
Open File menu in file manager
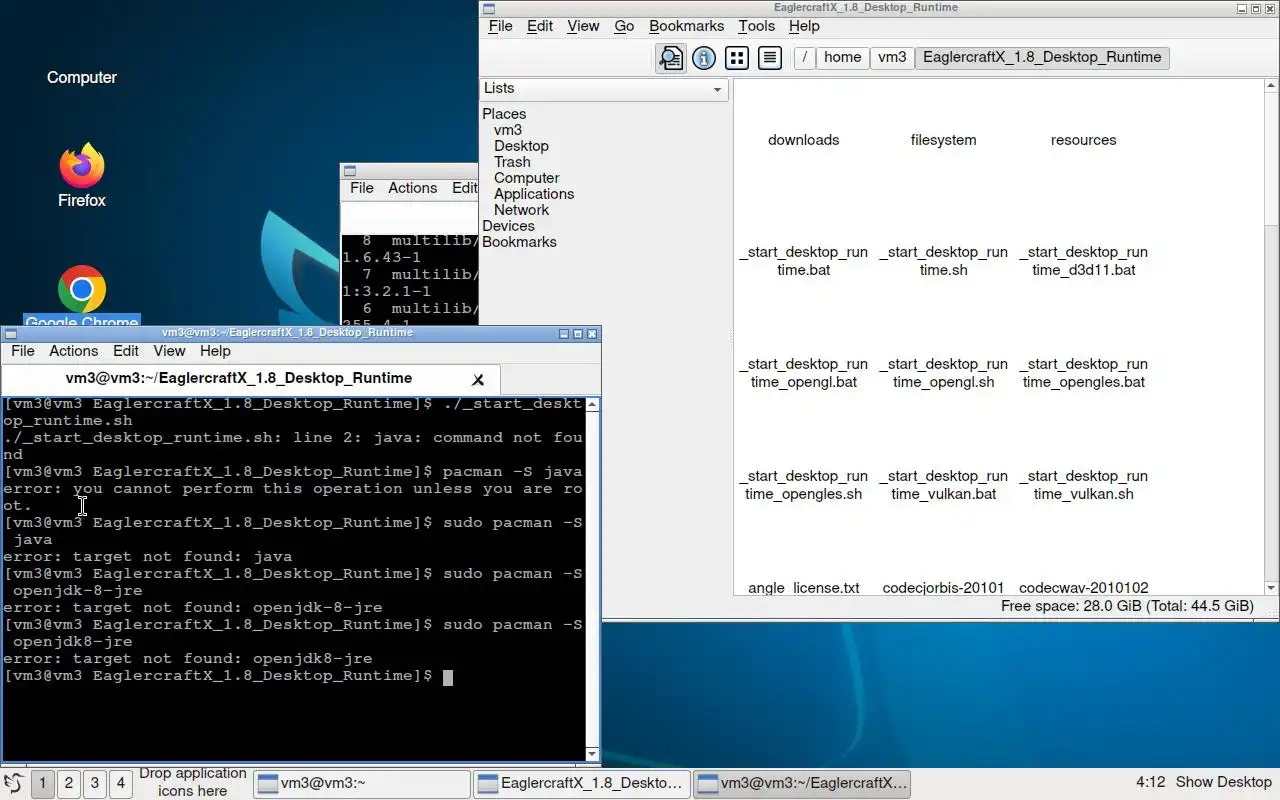click(x=500, y=27)
